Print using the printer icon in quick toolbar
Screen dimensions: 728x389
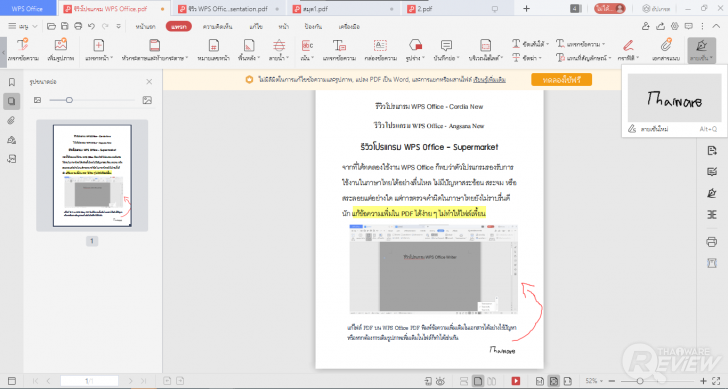(78, 26)
